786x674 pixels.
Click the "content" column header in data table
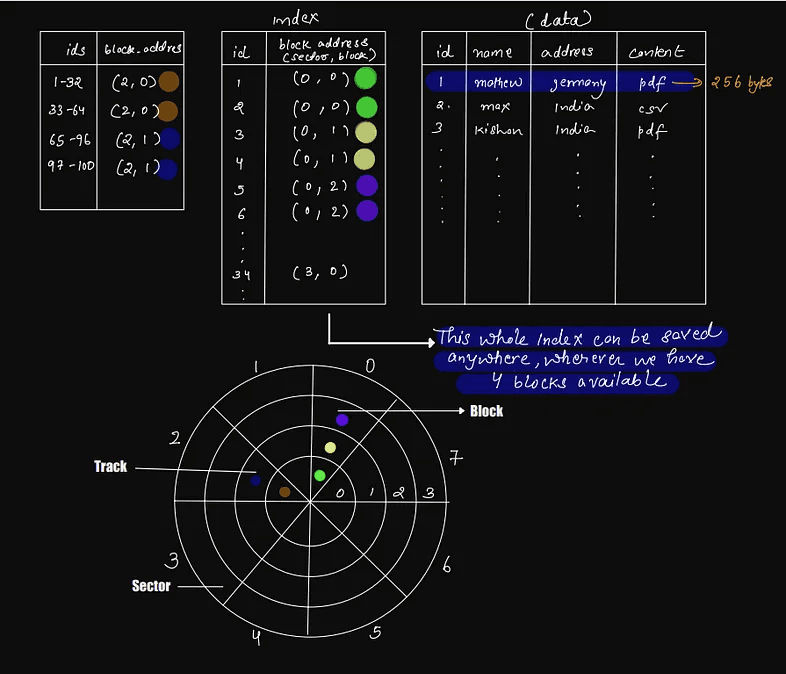point(656,51)
